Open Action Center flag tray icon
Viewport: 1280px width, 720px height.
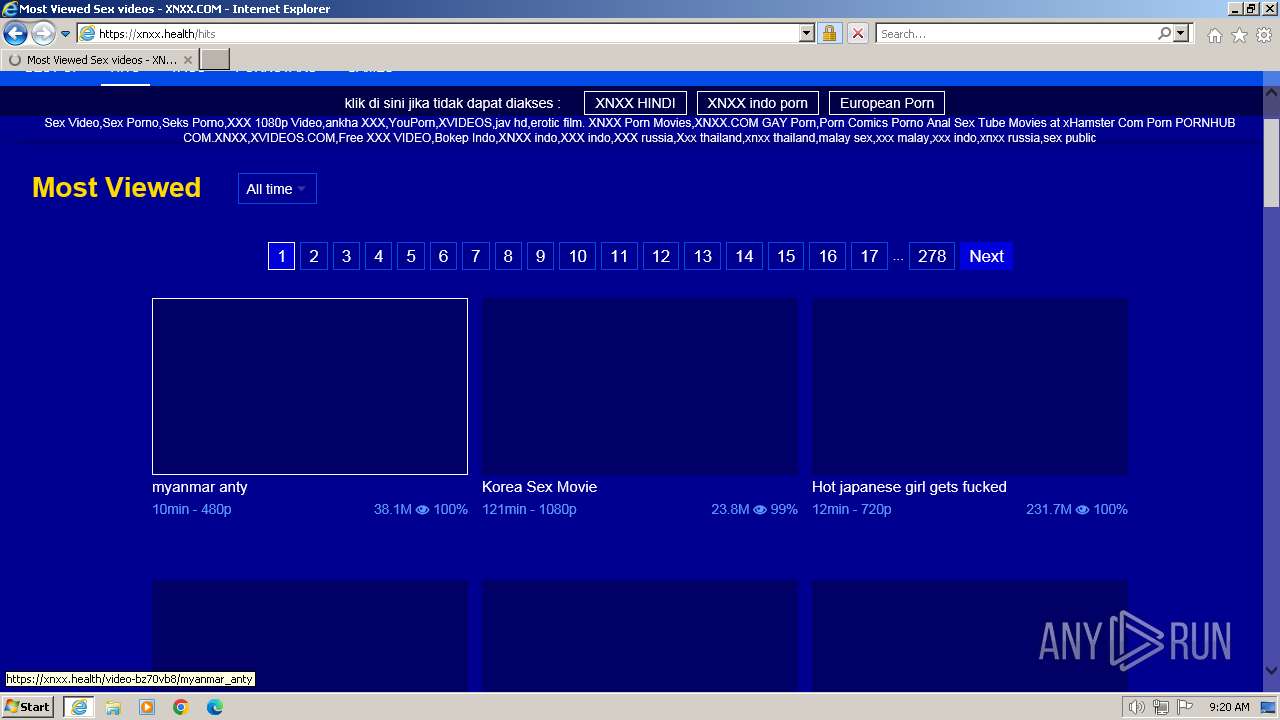coord(1185,707)
